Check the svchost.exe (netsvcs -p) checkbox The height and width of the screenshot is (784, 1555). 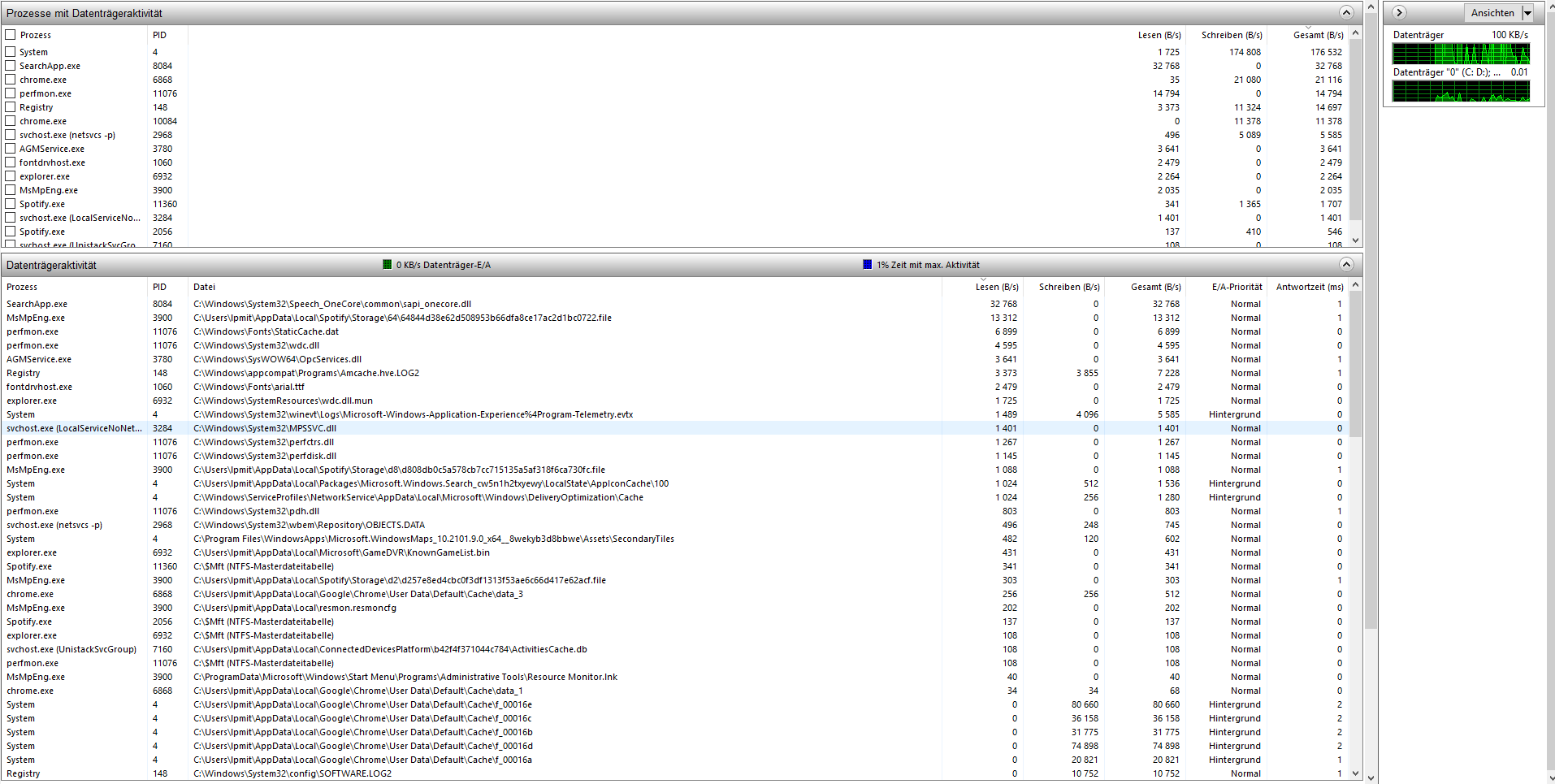click(11, 135)
